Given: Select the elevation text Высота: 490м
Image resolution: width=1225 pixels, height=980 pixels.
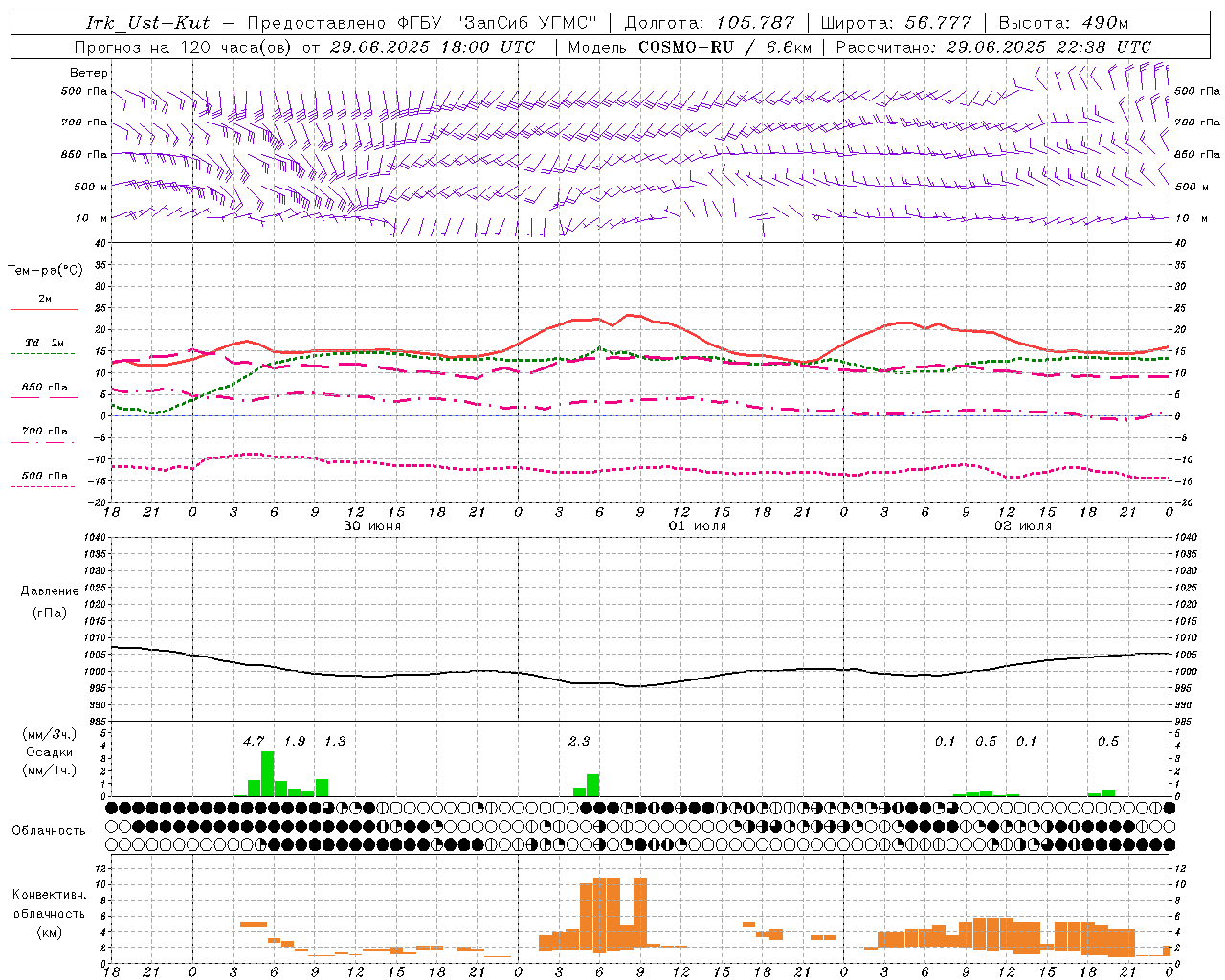Looking at the screenshot, I should point(1063,23).
